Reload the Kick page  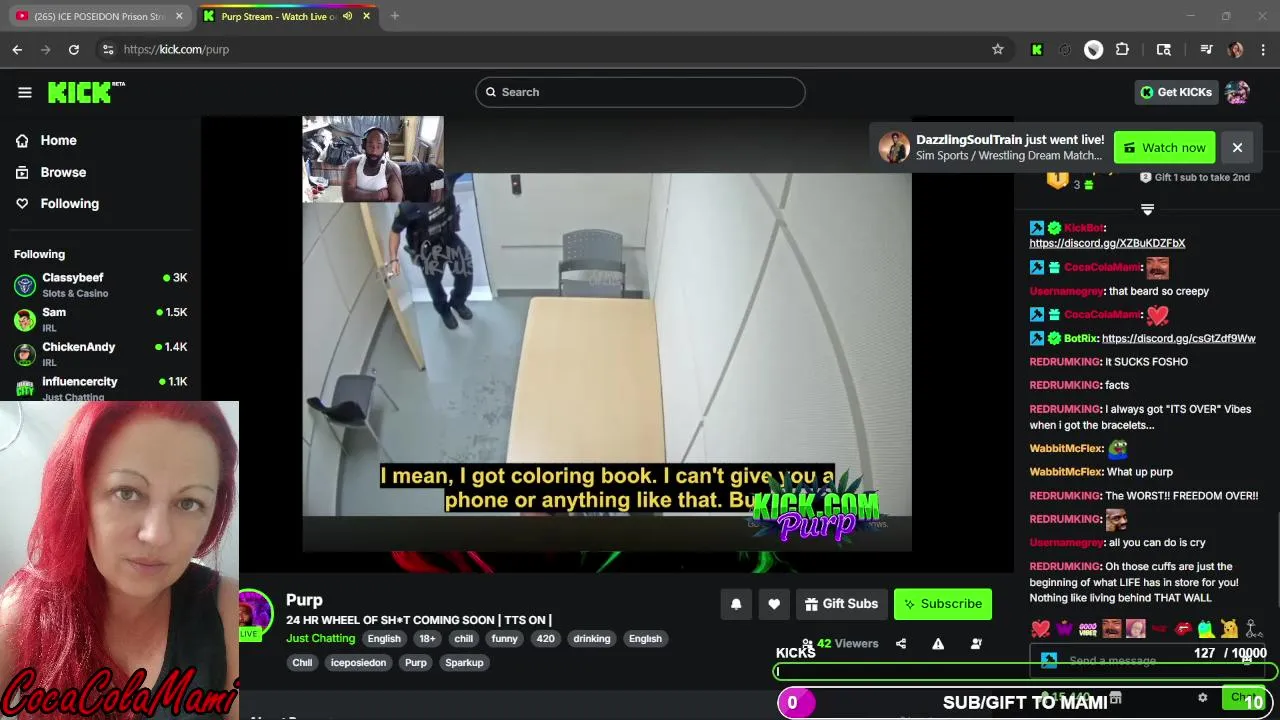coord(74,49)
